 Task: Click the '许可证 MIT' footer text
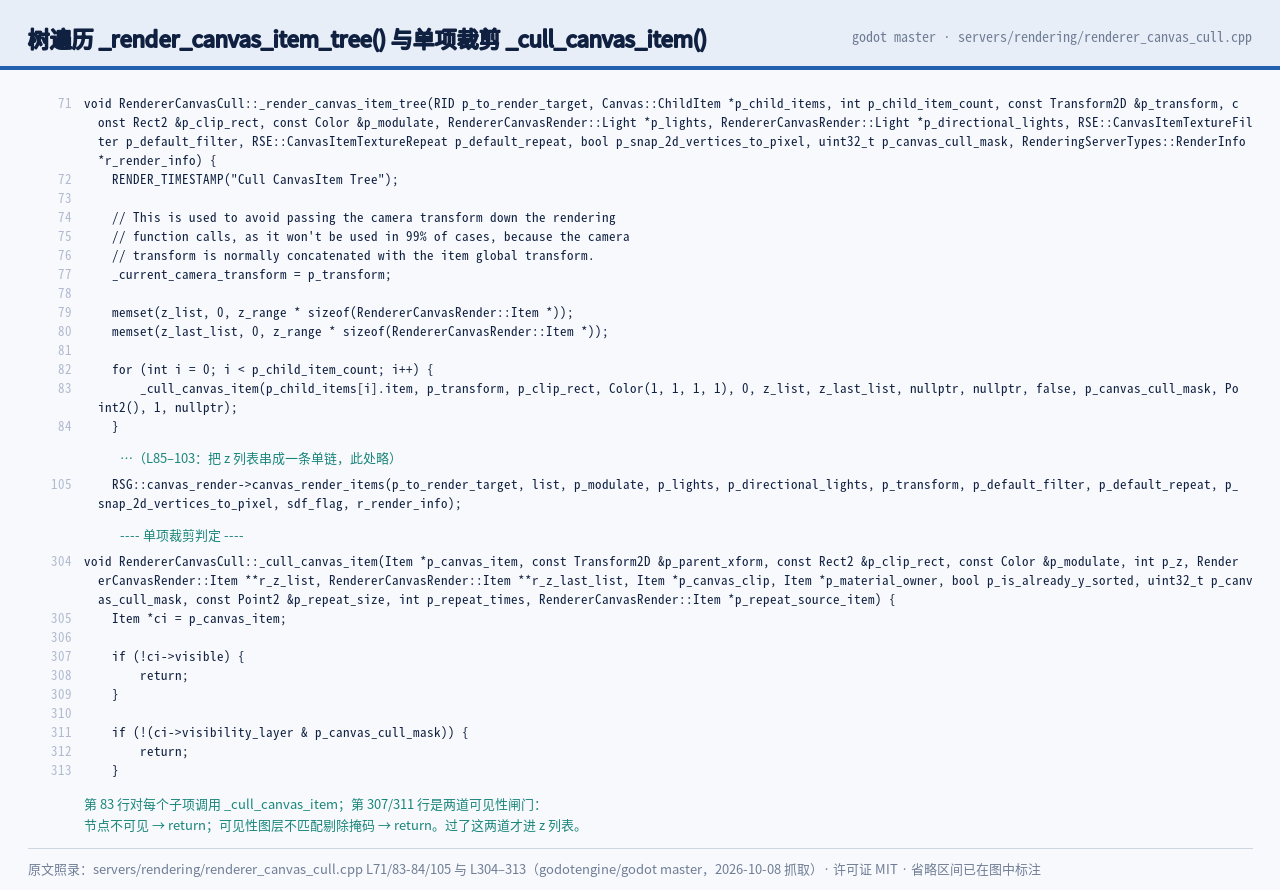(865, 870)
